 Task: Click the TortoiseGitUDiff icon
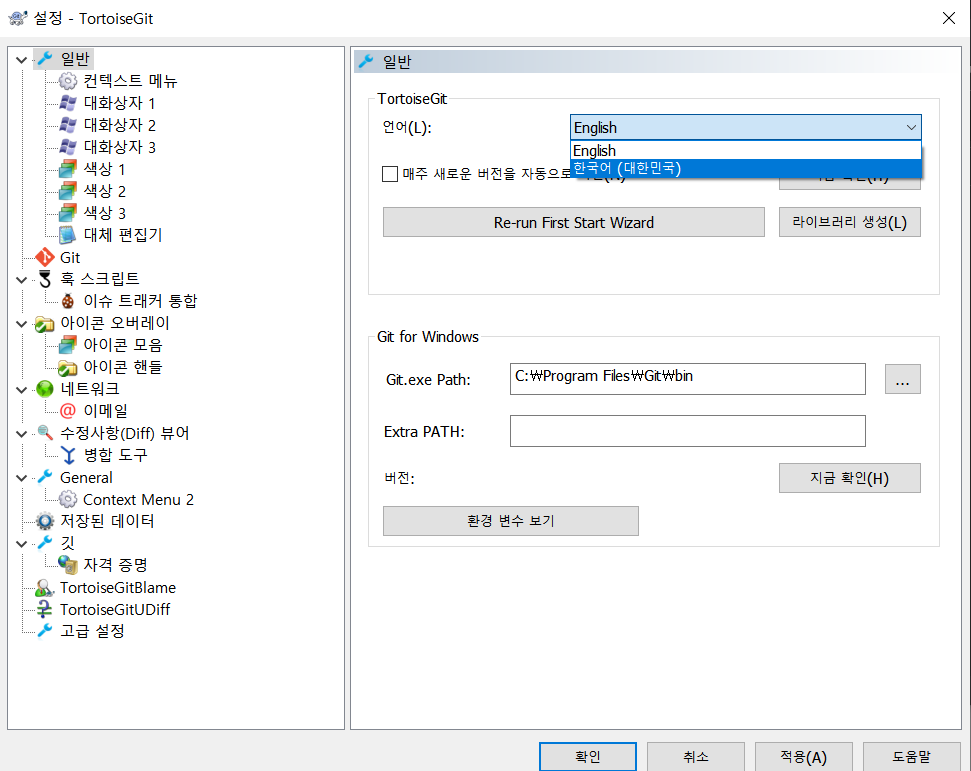click(45, 609)
